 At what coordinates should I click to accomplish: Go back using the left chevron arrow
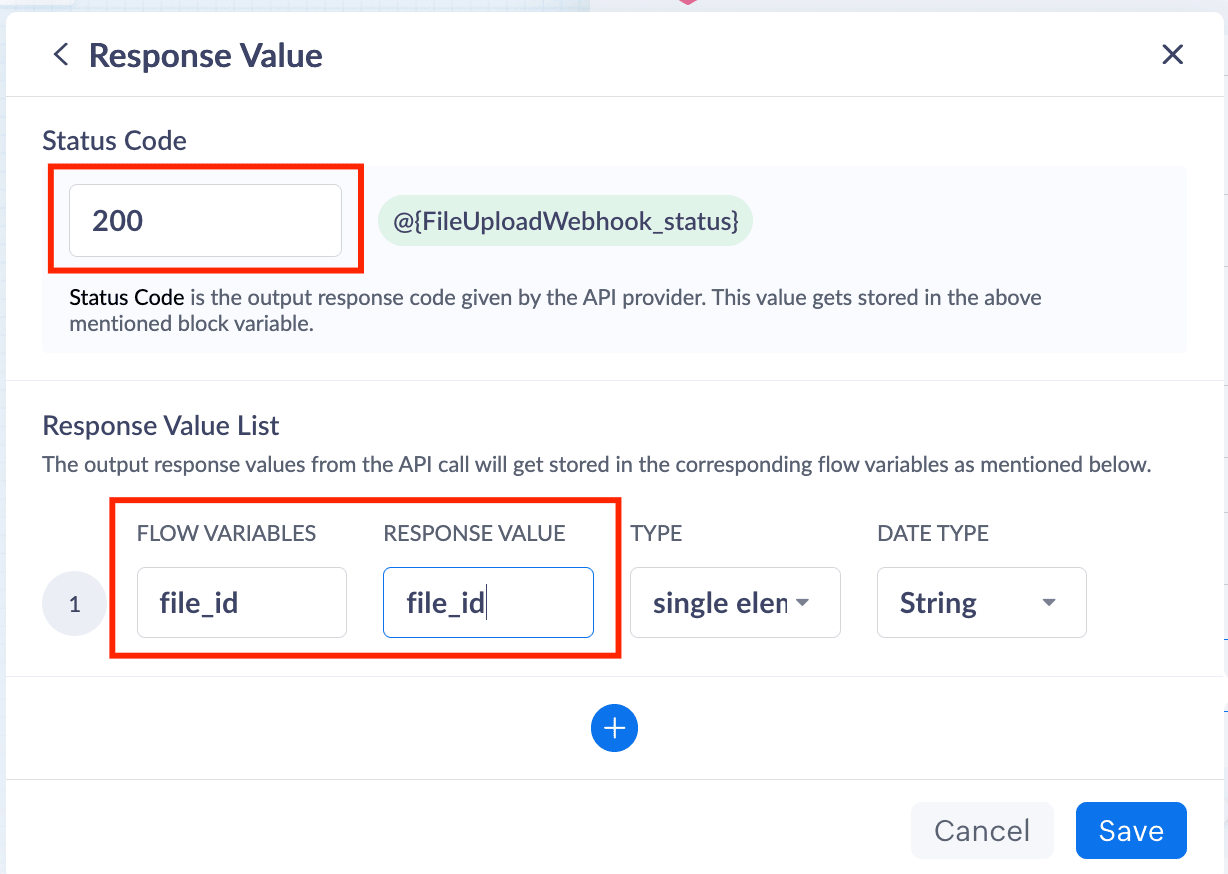61,55
